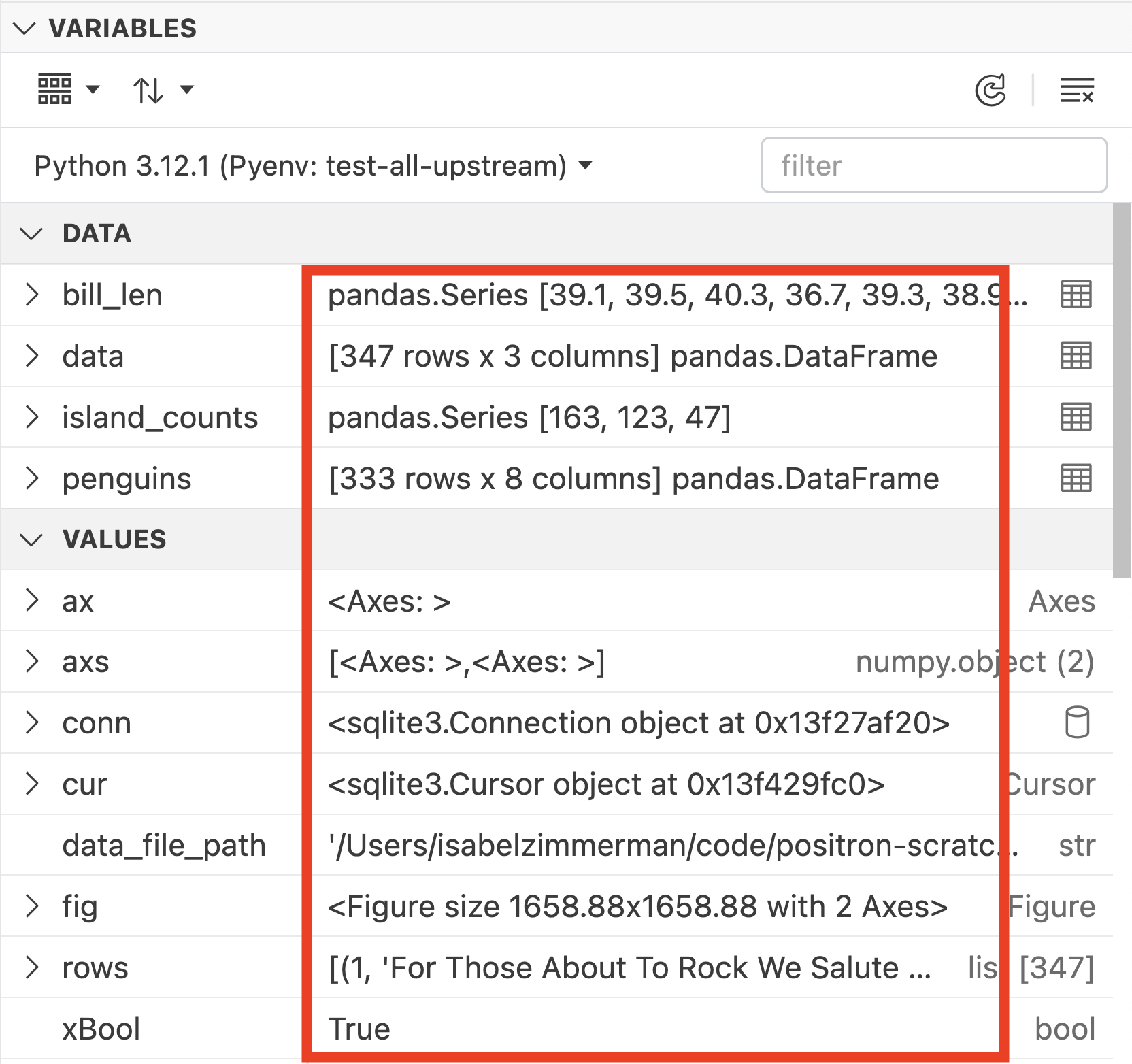Expand the rows list variable
1132x1064 pixels.
[x=31, y=967]
